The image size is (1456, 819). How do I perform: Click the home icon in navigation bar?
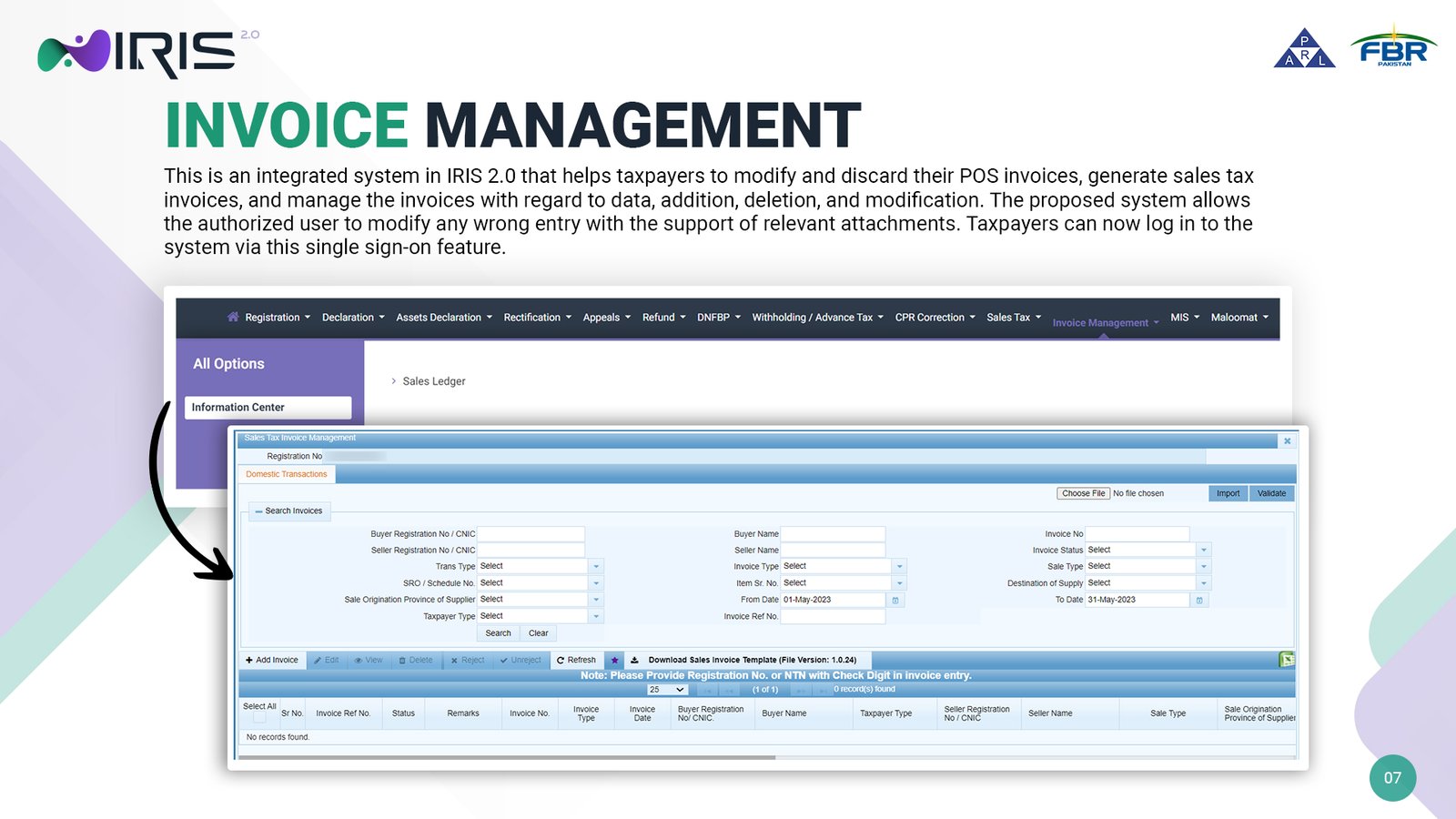(x=233, y=317)
